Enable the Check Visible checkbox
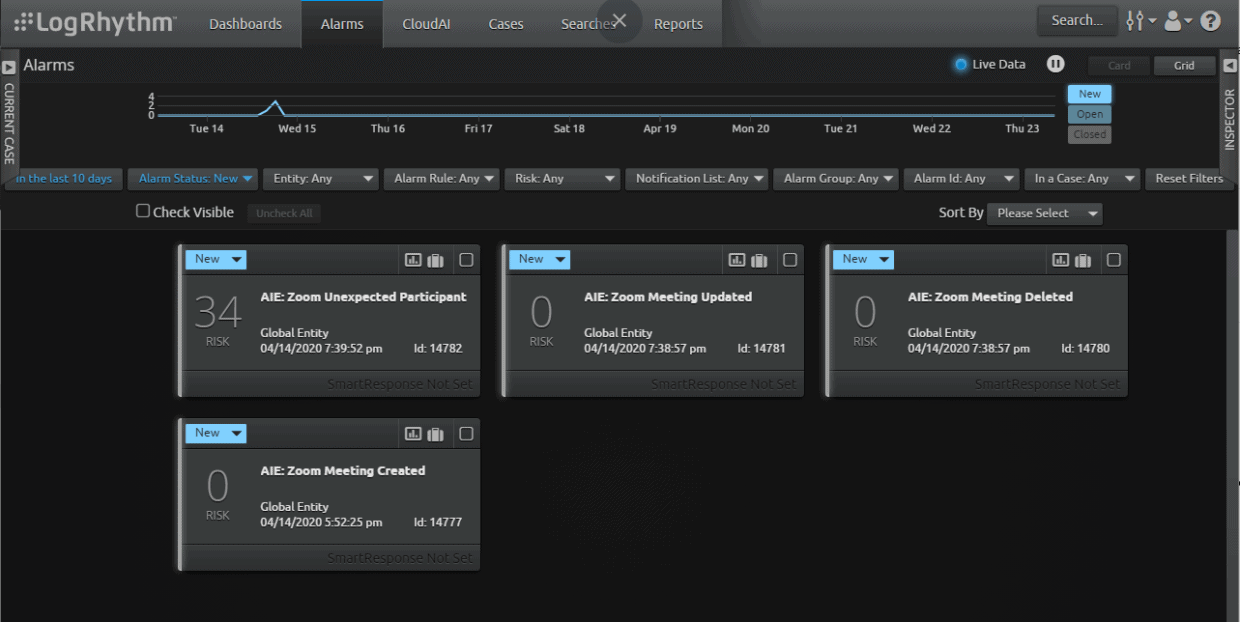The image size is (1240, 622). tap(142, 211)
